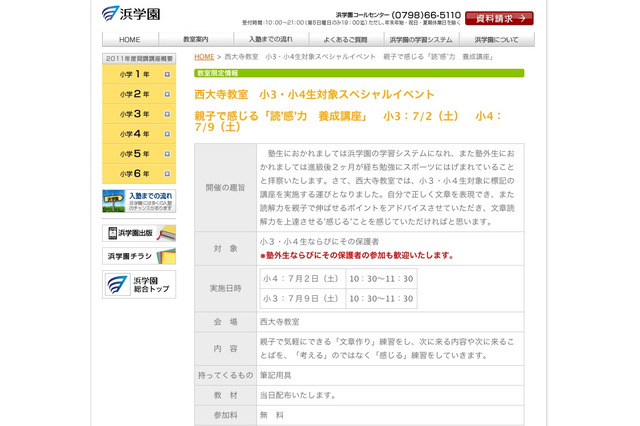Click the square icon beside 小学1年
Image resolution: width=640 pixels, height=426 pixels.
pos(167,74)
